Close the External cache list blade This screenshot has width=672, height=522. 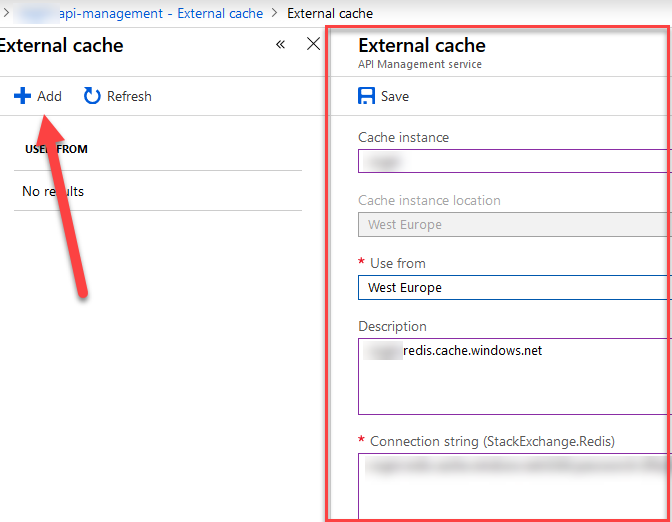(313, 45)
